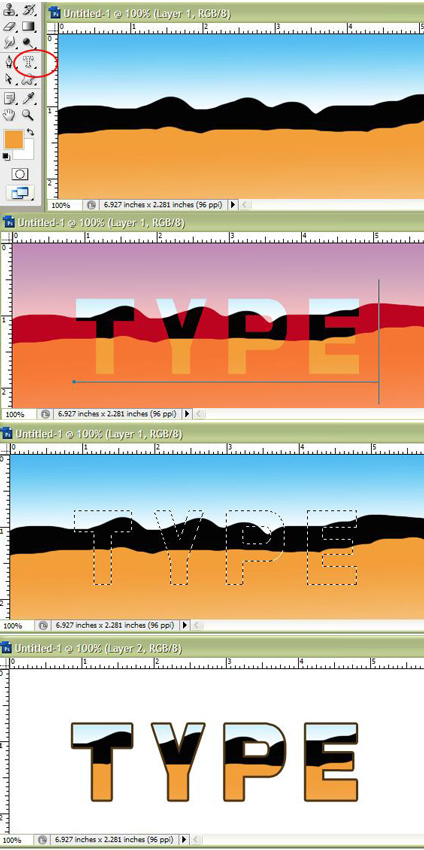This screenshot has width=424, height=850.
Task: Reset to default black and white colors
Action: click(6, 157)
